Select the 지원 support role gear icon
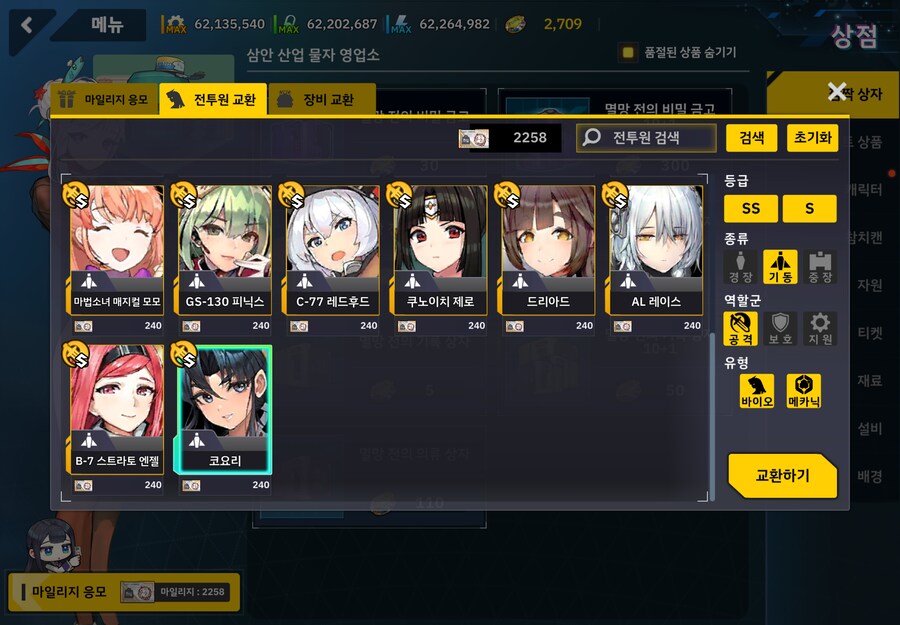Image resolution: width=900 pixels, height=625 pixels. click(x=820, y=329)
